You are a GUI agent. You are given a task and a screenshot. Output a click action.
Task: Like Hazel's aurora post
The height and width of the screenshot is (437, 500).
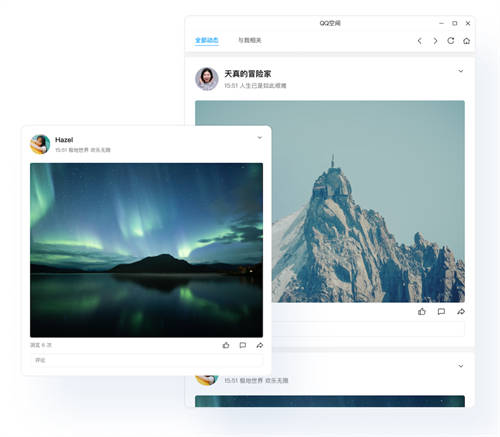(x=226, y=345)
